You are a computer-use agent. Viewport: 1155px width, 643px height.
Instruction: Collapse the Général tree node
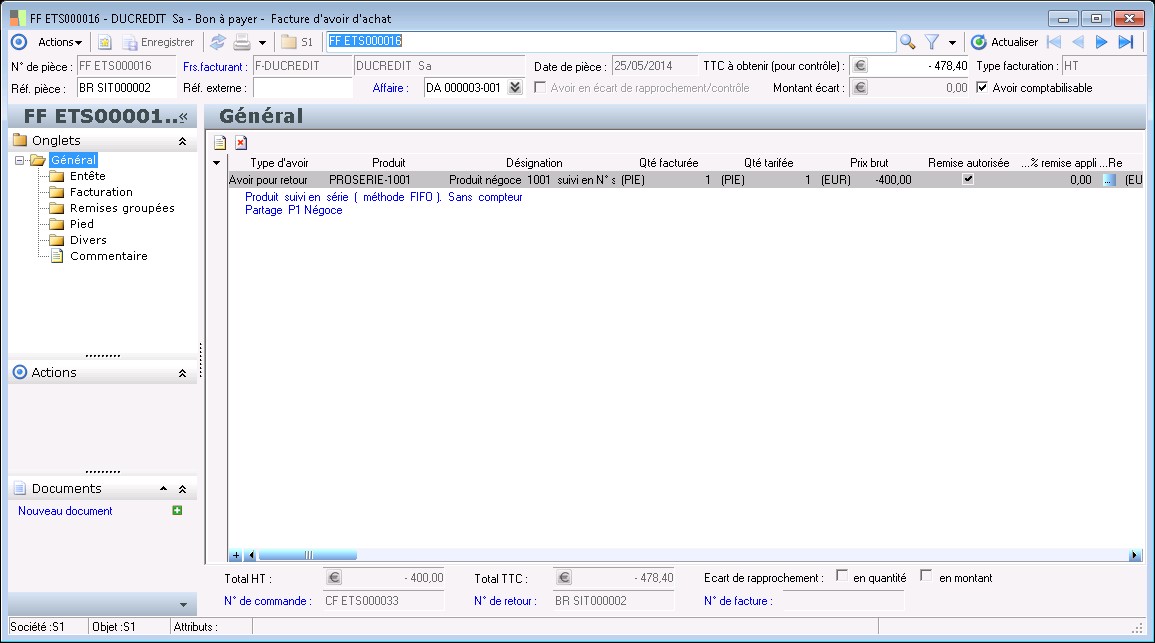point(20,160)
